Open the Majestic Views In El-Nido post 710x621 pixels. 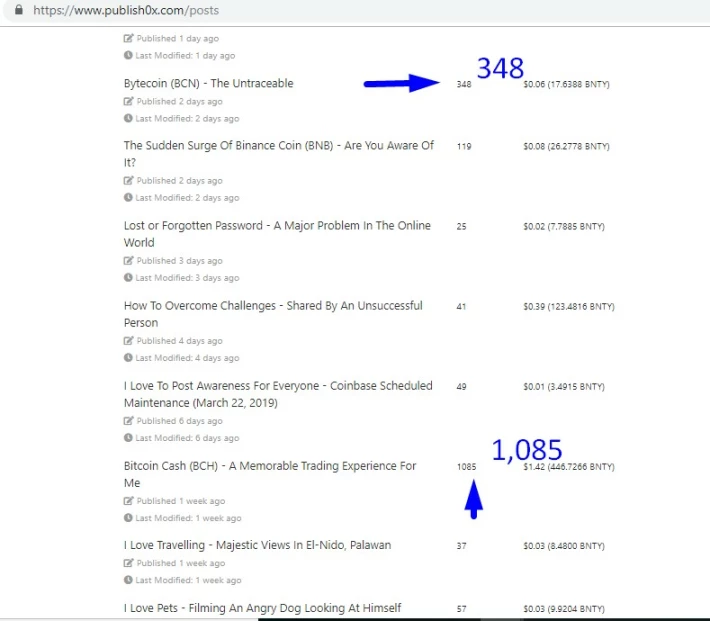257,545
